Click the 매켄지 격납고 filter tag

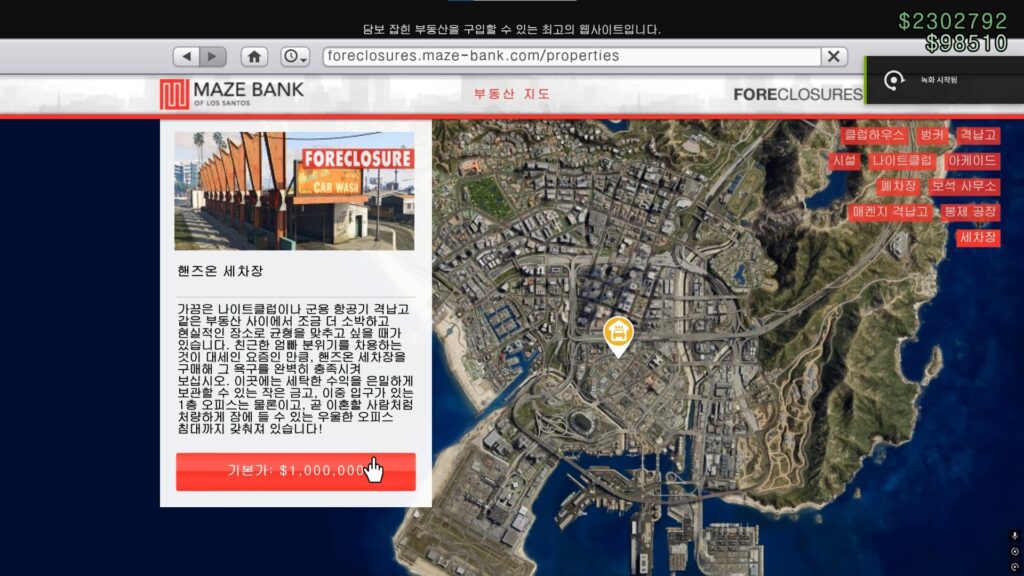(x=890, y=212)
